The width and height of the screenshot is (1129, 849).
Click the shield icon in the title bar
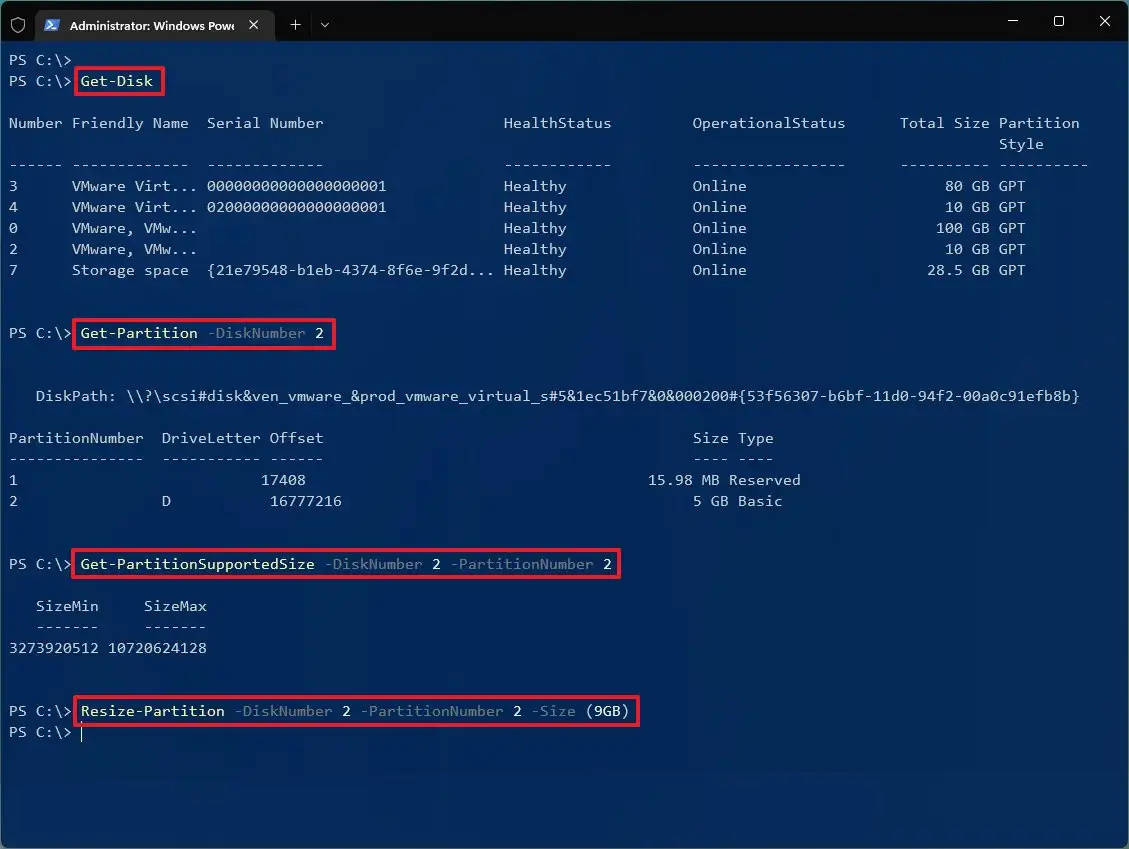click(x=17, y=24)
